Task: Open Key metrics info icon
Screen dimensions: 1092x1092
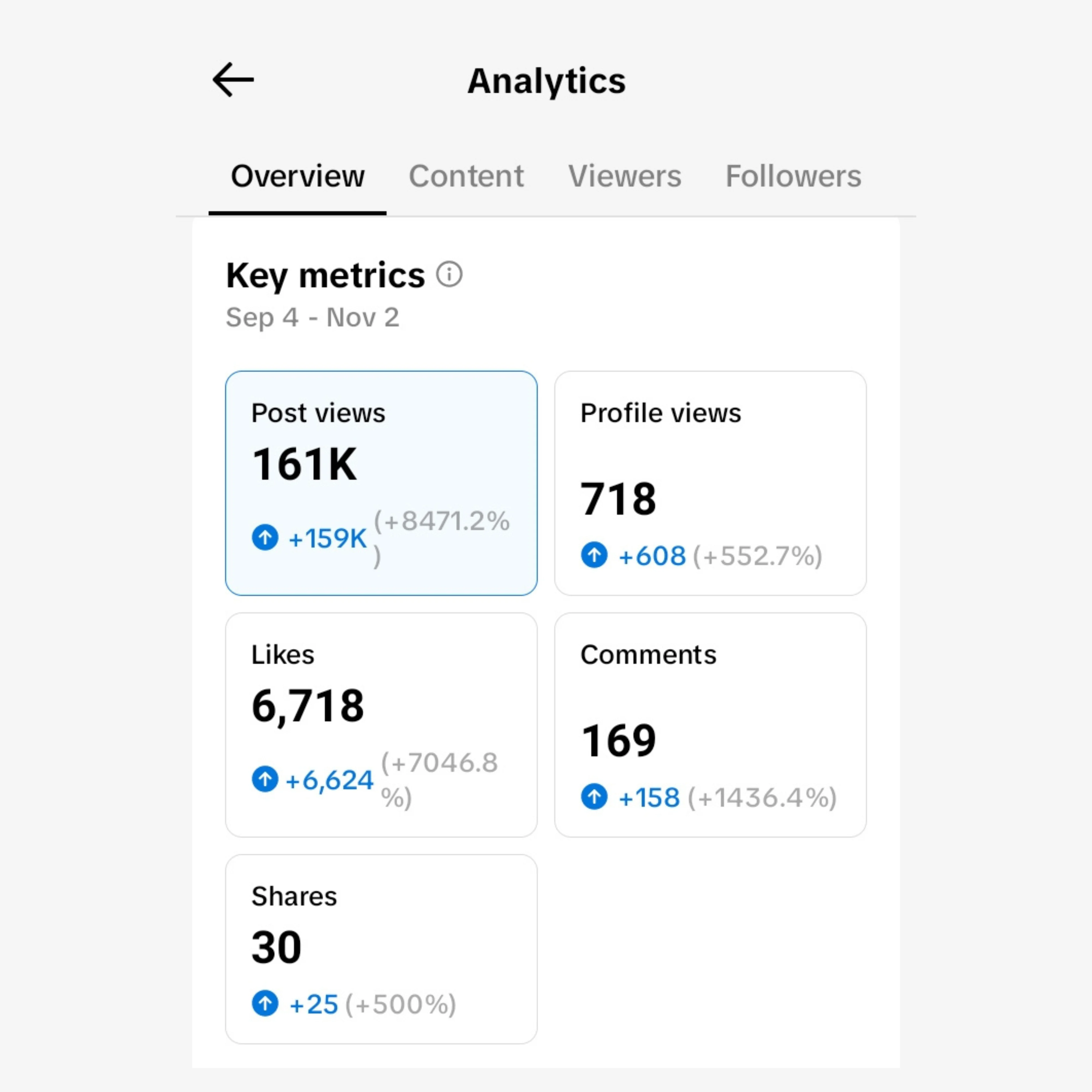Action: point(449,274)
